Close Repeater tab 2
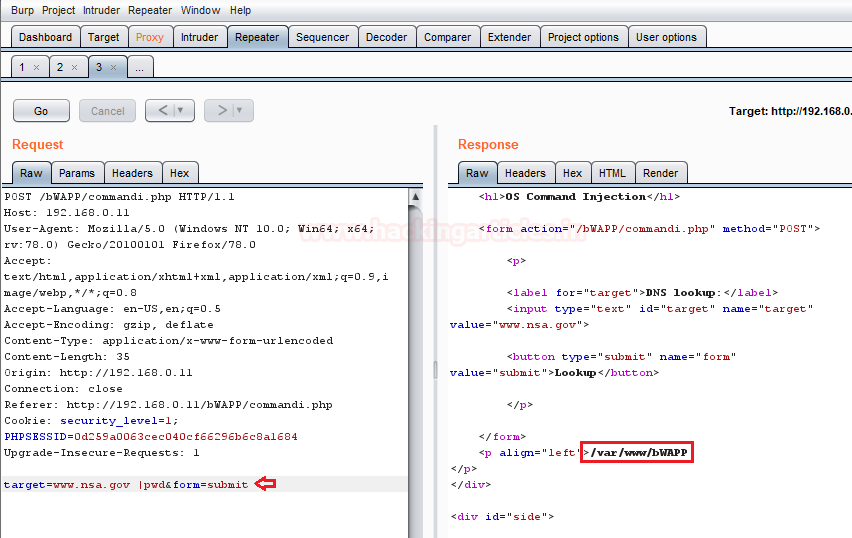Image resolution: width=852 pixels, height=538 pixels. (74, 67)
